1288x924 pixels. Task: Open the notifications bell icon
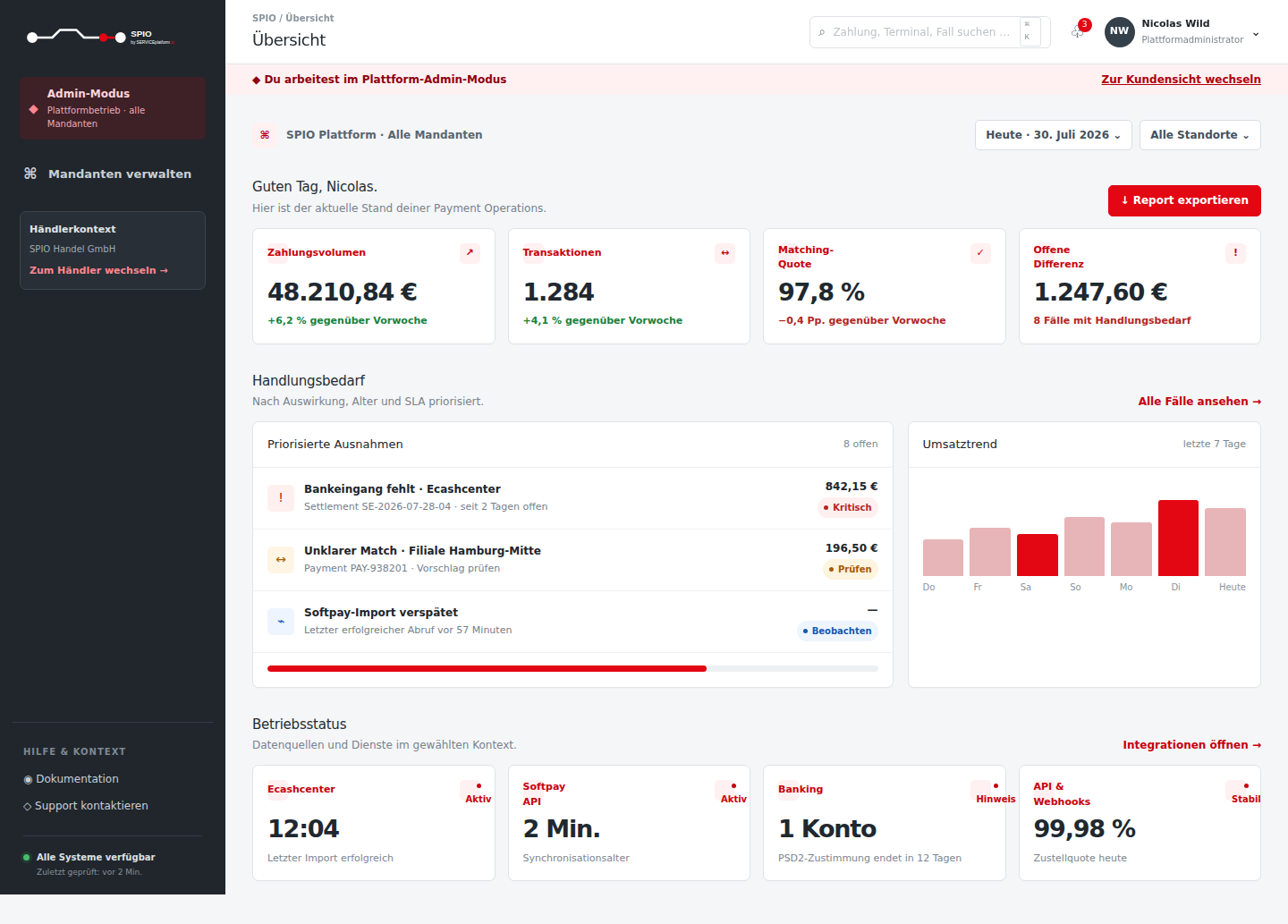1079,31
